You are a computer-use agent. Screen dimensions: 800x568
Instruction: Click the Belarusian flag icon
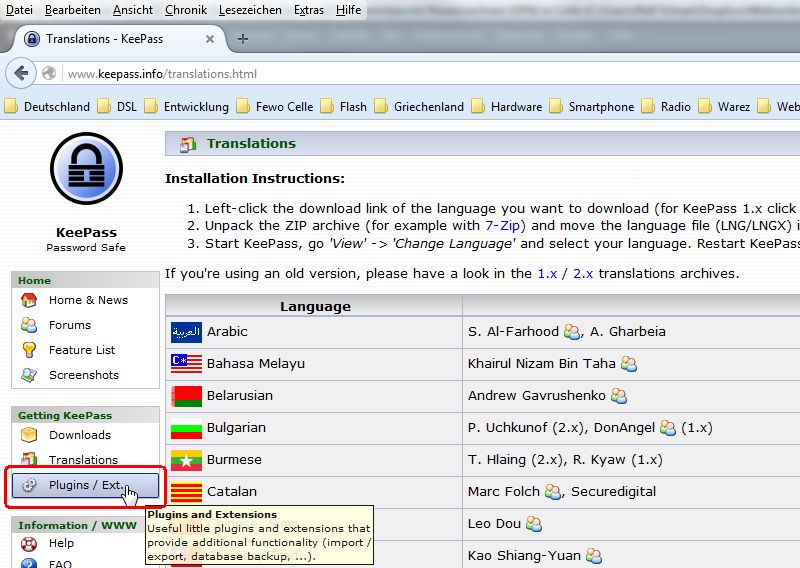pyautogui.click(x=186, y=396)
